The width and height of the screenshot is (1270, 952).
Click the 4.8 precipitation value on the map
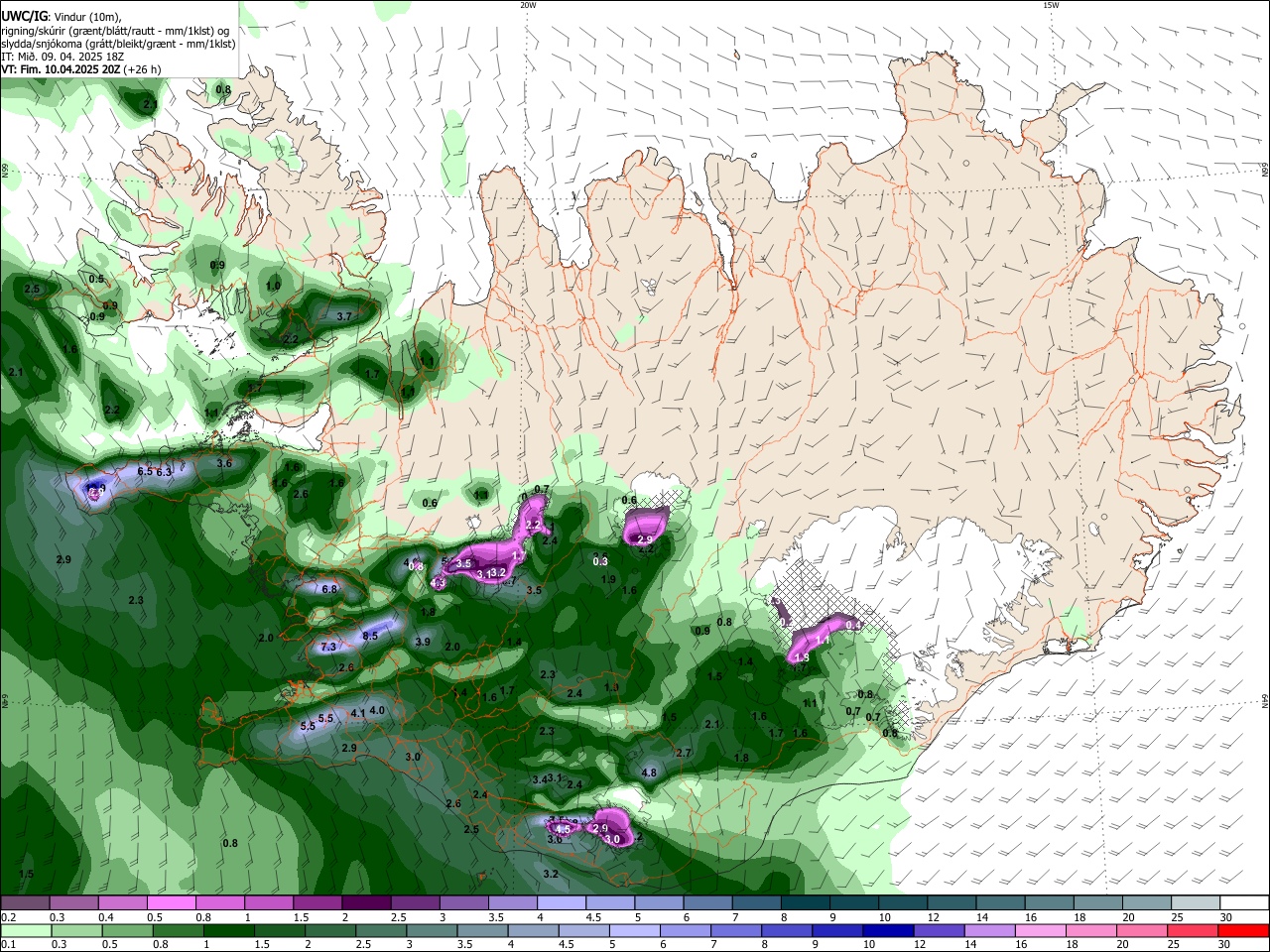pyautogui.click(x=650, y=773)
